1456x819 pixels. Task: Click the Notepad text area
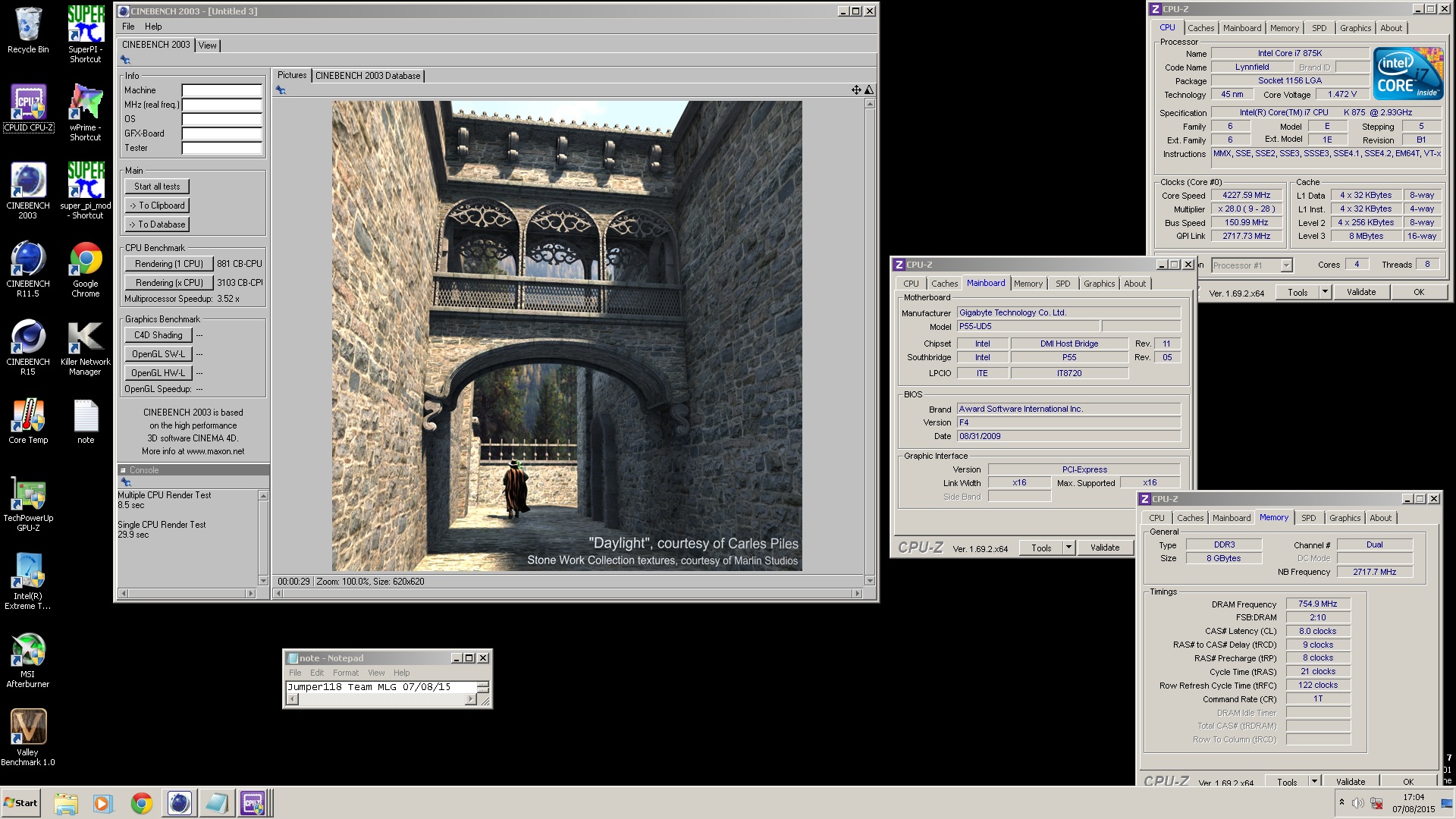[x=381, y=687]
